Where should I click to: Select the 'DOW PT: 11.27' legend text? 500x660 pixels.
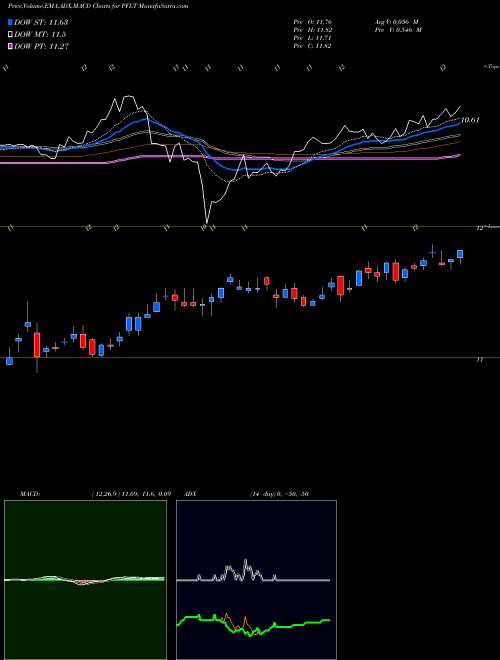[x=41, y=46]
